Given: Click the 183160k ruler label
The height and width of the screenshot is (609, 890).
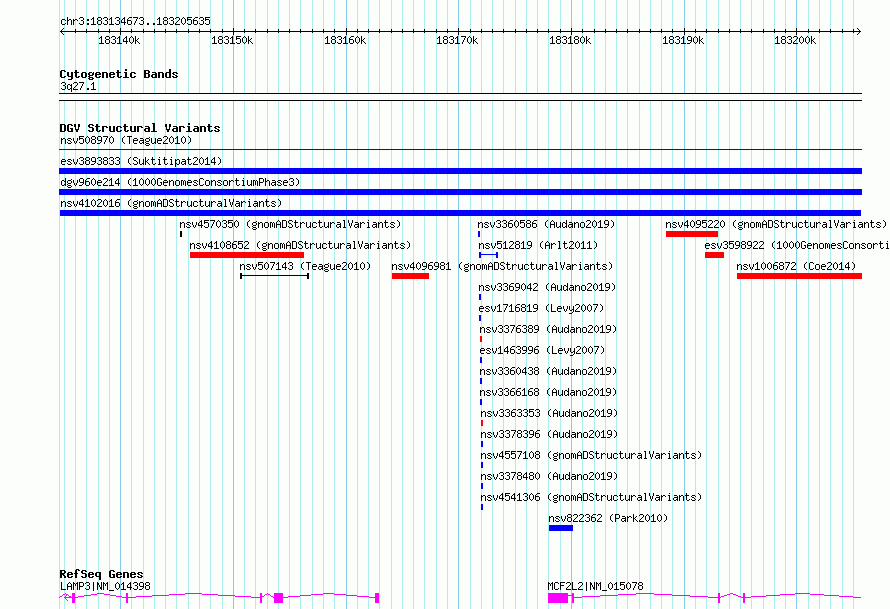Looking at the screenshot, I should click(x=345, y=40).
